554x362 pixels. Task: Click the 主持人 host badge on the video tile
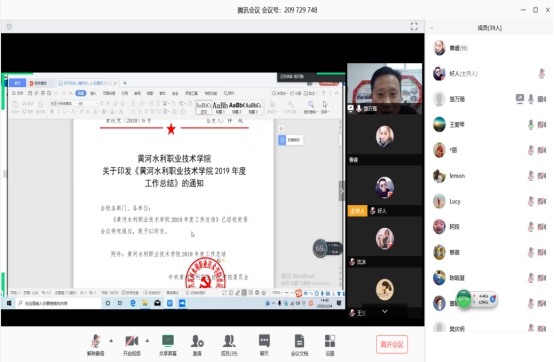357,211
